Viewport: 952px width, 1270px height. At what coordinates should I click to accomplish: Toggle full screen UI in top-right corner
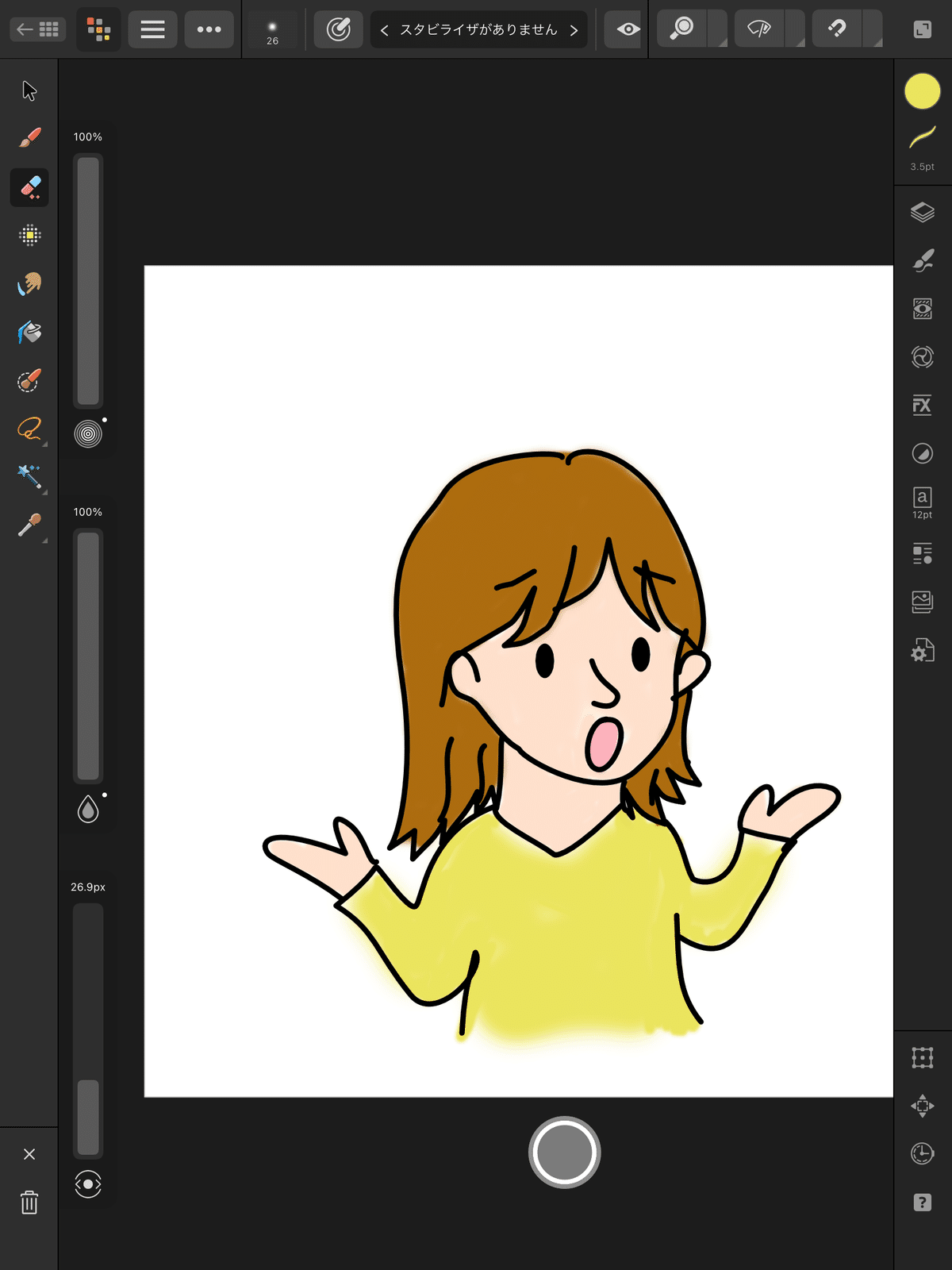(x=922, y=29)
